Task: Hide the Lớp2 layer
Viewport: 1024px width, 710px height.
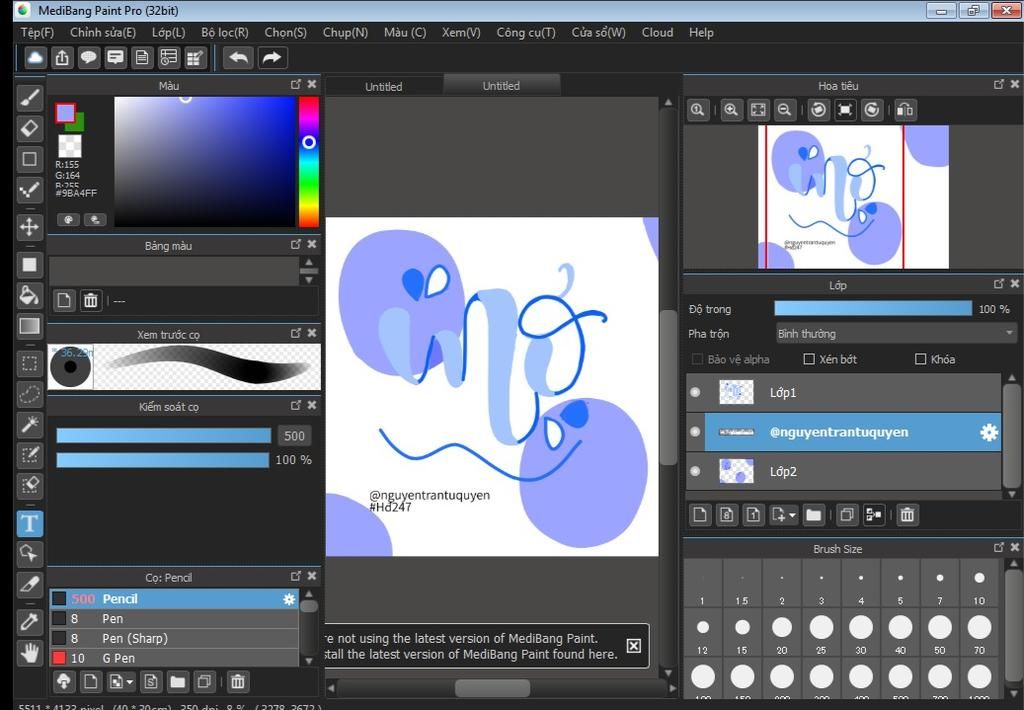Action: [695, 471]
